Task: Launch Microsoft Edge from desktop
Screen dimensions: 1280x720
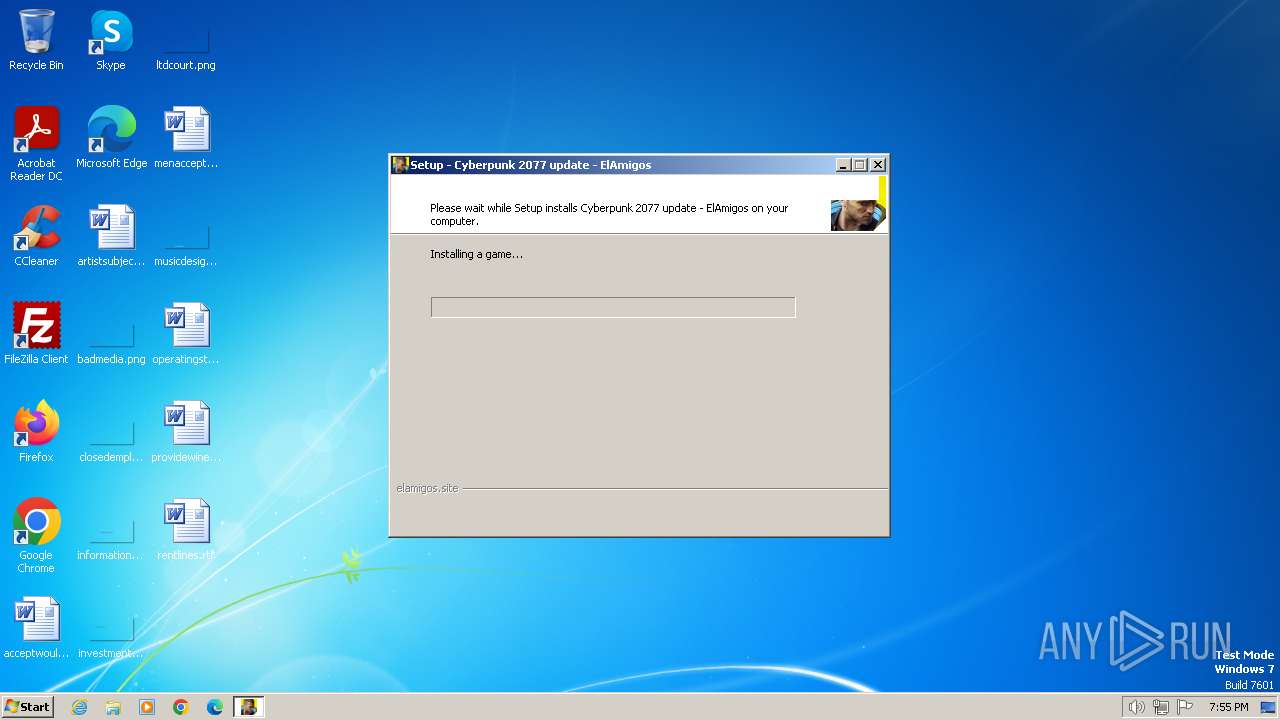Action: [x=111, y=137]
